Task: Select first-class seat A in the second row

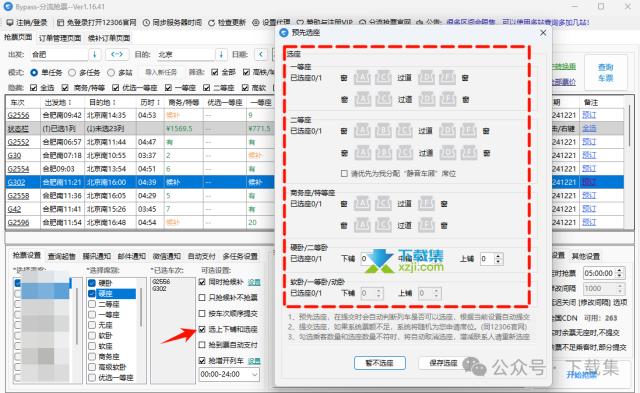Action: (362, 99)
